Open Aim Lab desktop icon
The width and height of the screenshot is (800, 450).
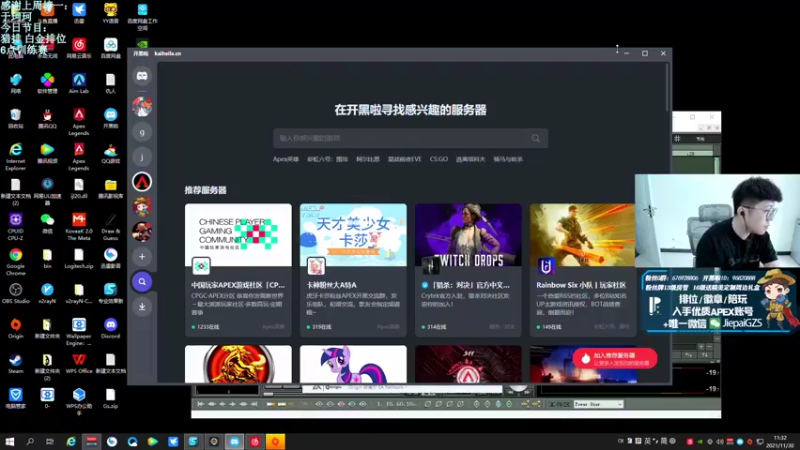click(x=79, y=84)
